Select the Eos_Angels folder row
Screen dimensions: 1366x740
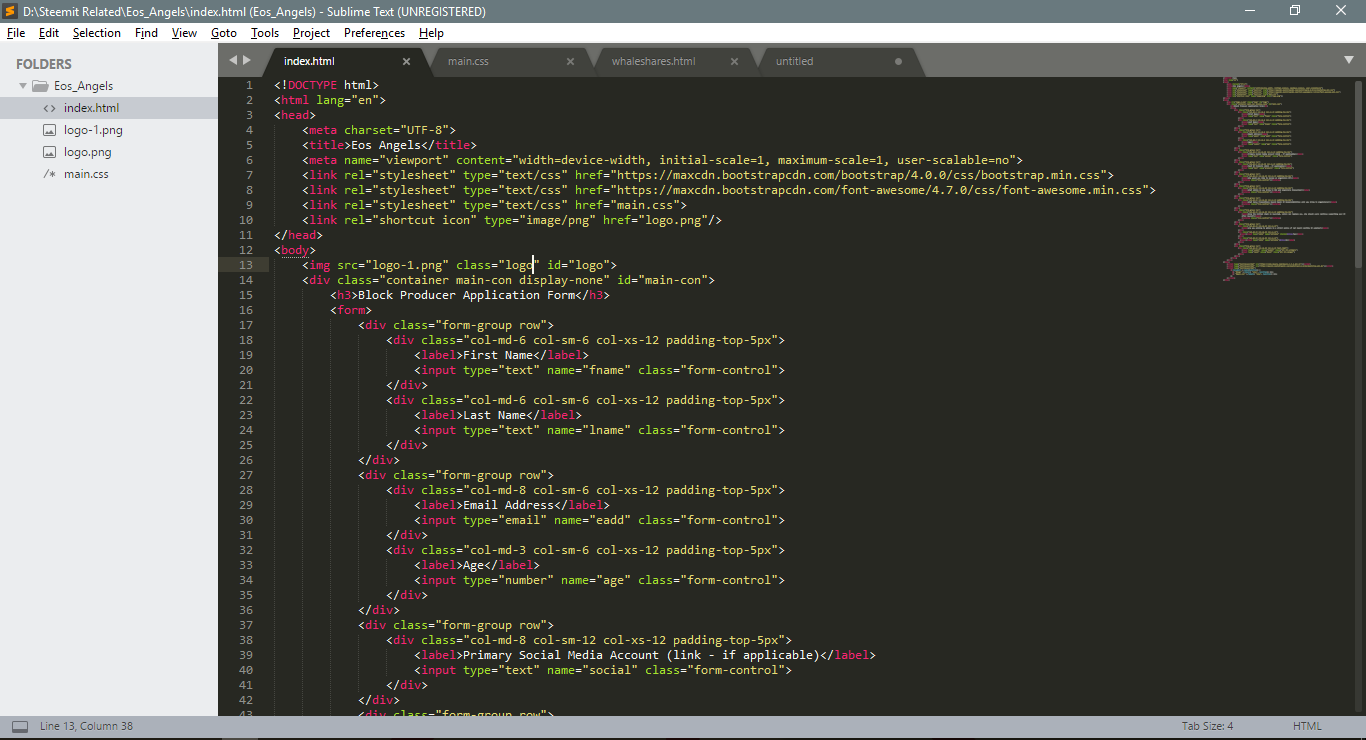(x=109, y=86)
